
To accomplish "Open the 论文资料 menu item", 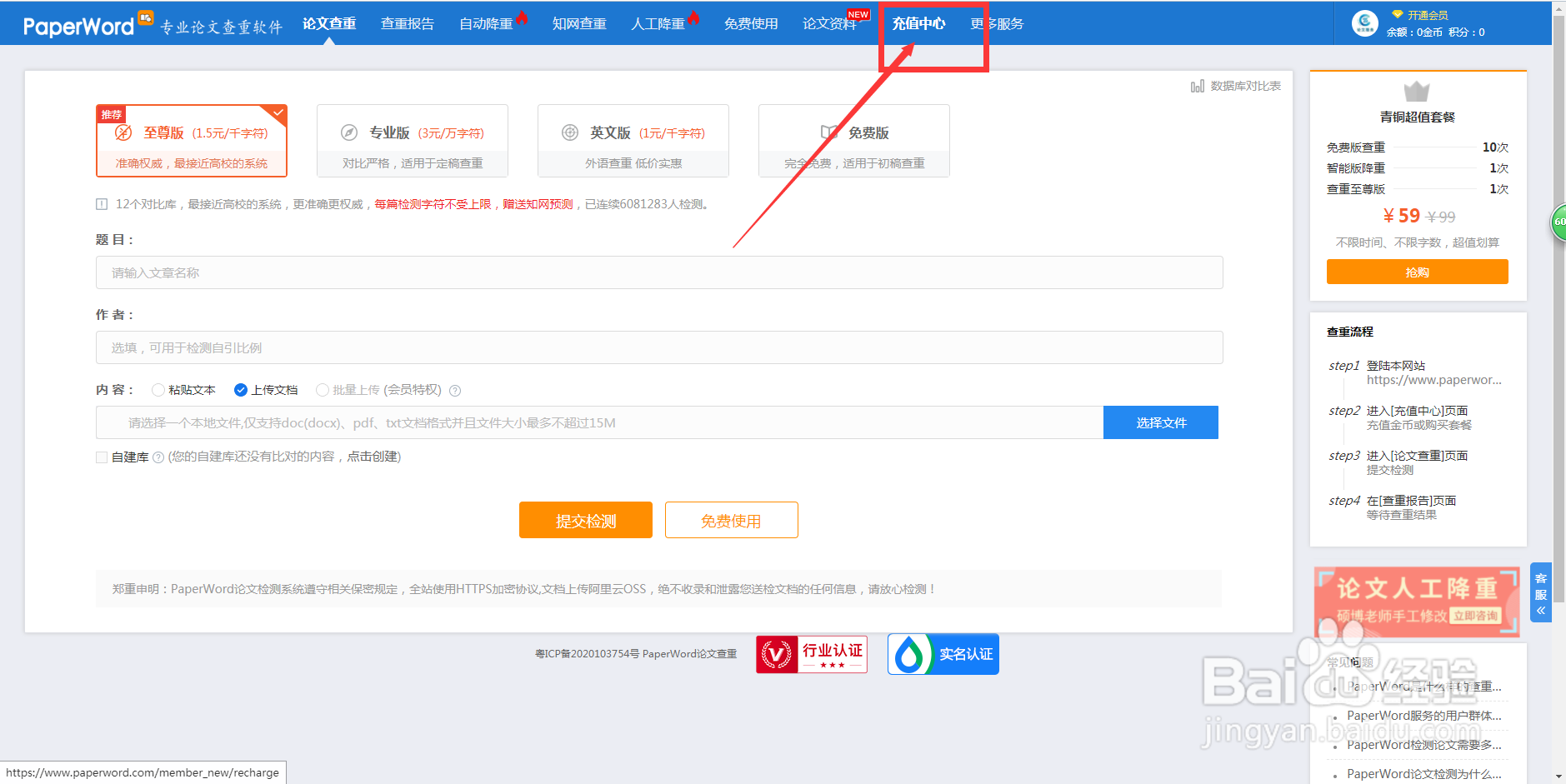I will 829,23.
